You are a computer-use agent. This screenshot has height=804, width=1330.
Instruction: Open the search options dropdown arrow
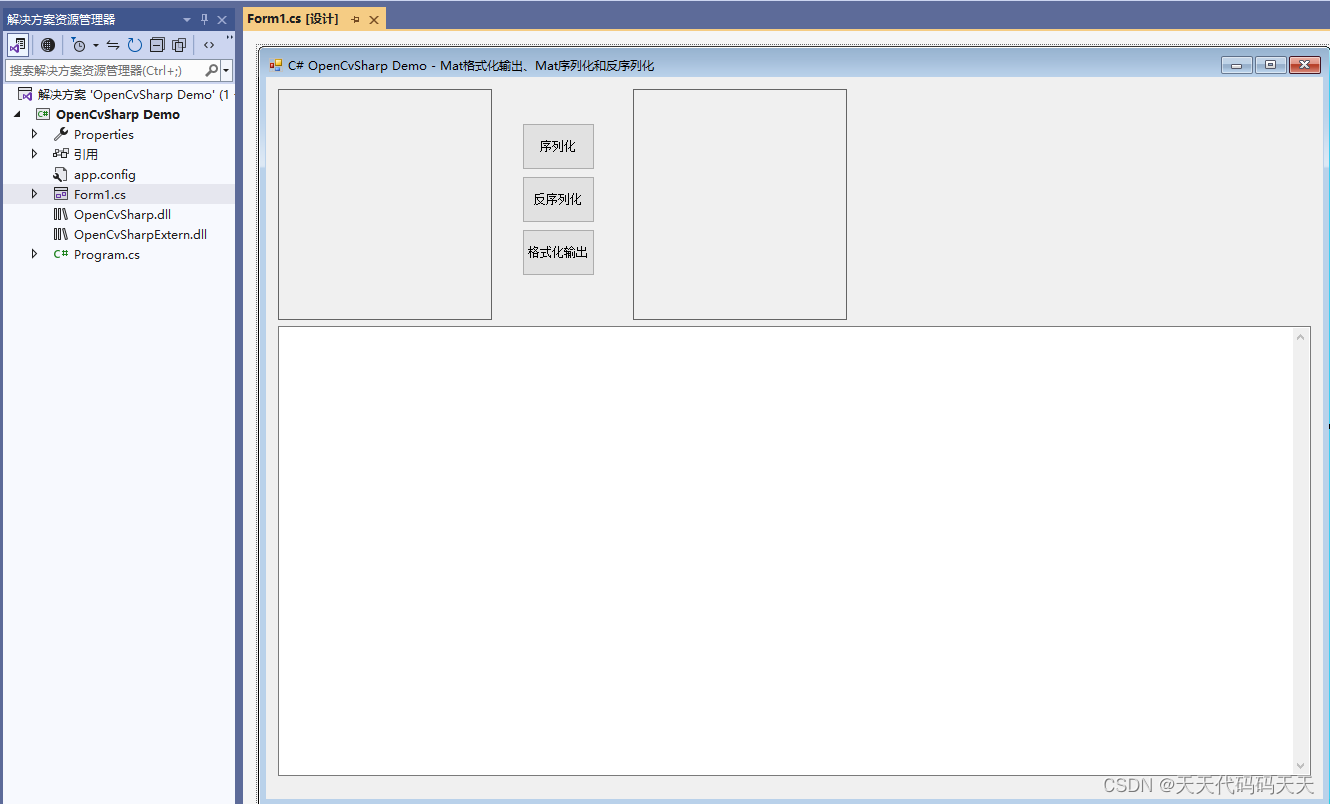(227, 70)
